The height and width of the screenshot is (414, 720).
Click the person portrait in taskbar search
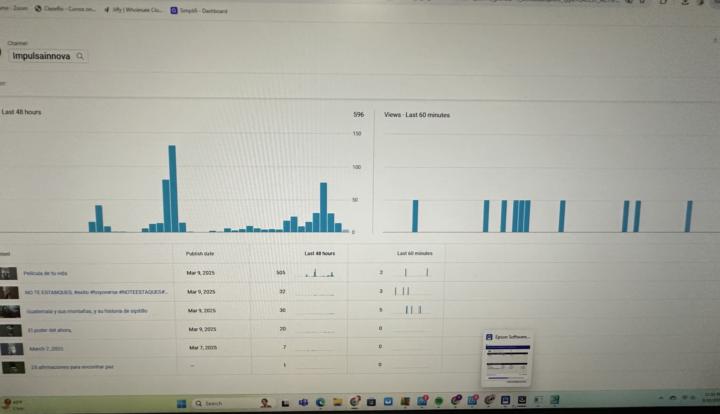tap(265, 403)
